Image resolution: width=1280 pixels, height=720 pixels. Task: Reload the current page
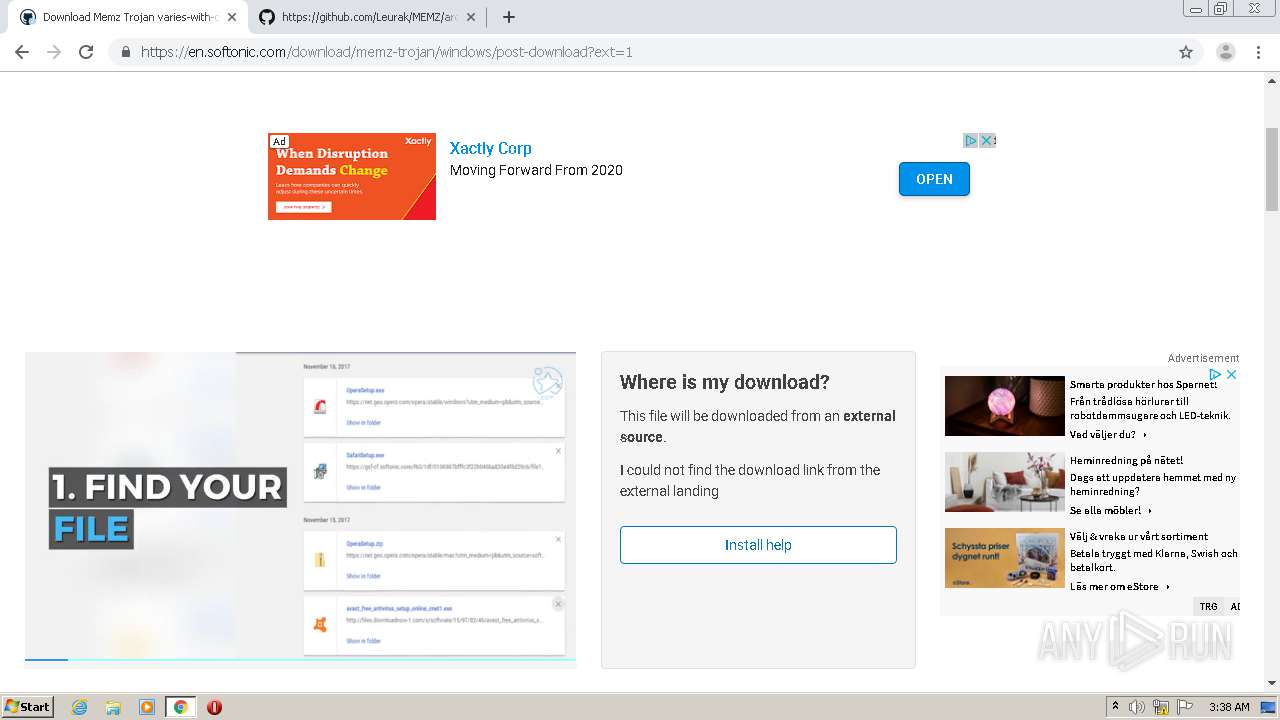tap(86, 52)
